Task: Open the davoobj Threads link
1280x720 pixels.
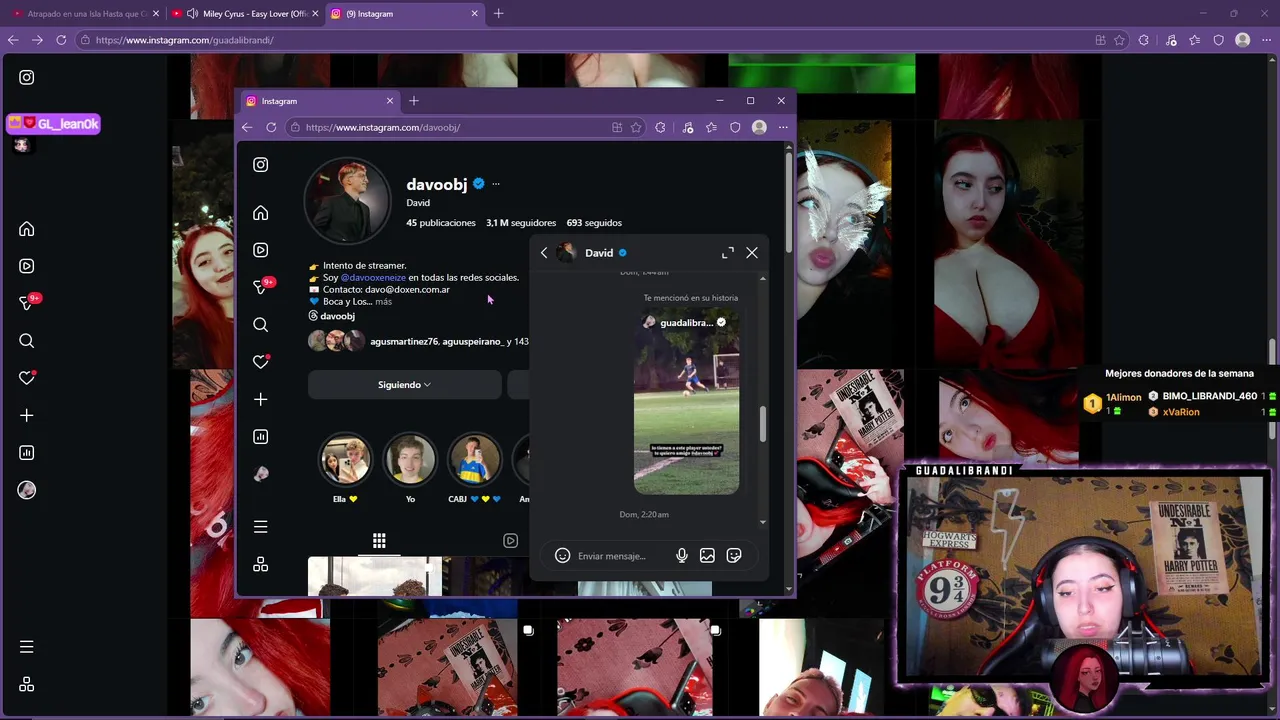Action: pos(332,316)
